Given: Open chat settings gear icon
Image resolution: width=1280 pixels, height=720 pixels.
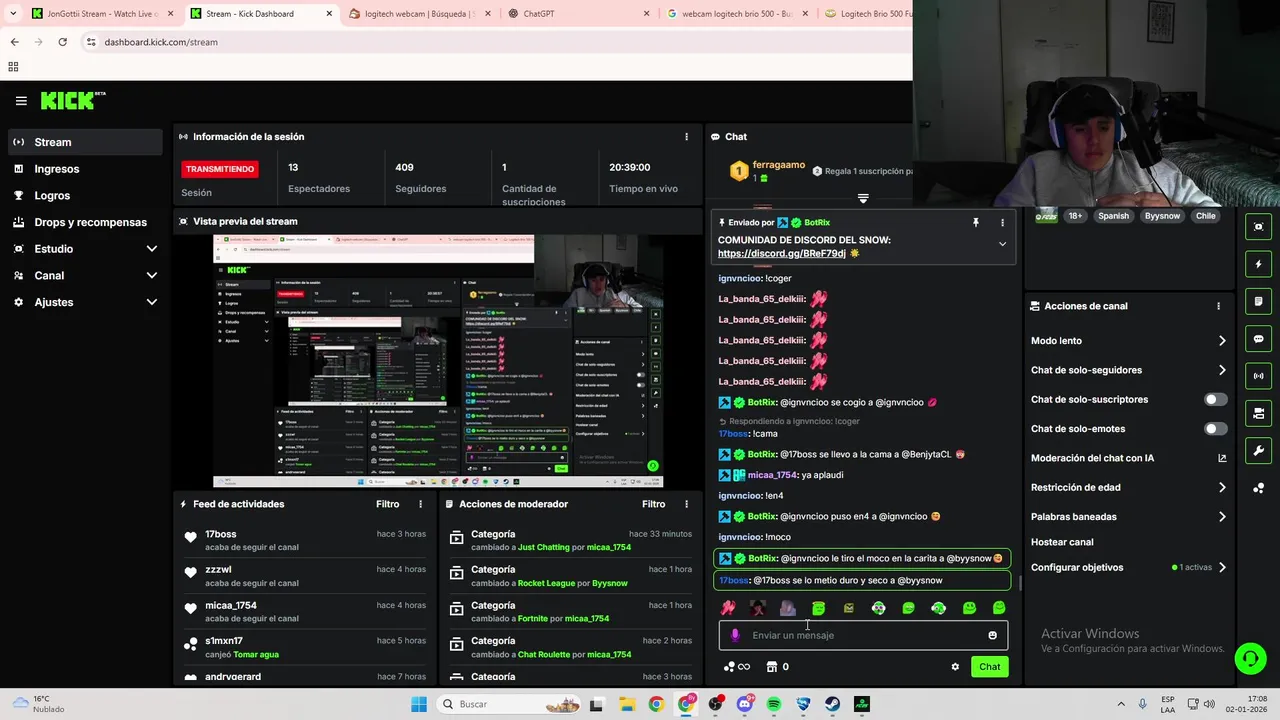Looking at the screenshot, I should [955, 667].
